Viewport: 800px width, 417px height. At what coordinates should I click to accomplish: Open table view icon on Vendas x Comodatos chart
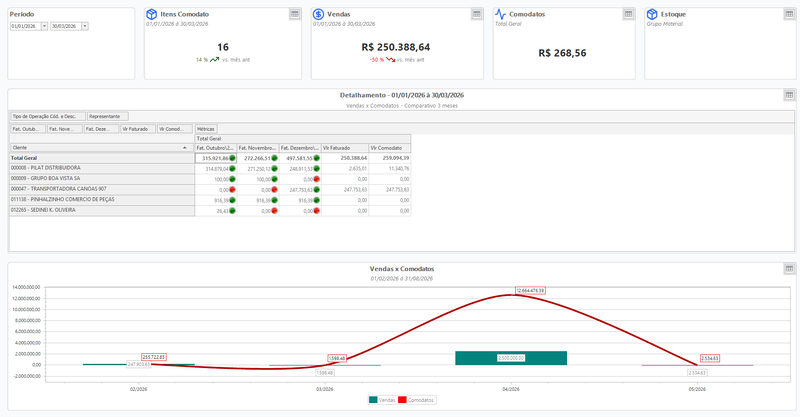coord(789,268)
